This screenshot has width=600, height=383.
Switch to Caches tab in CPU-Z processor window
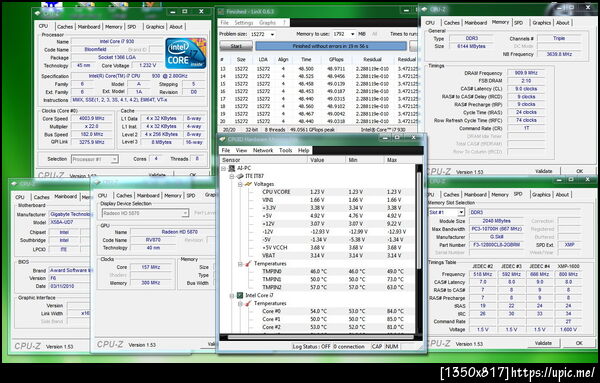coord(65,27)
